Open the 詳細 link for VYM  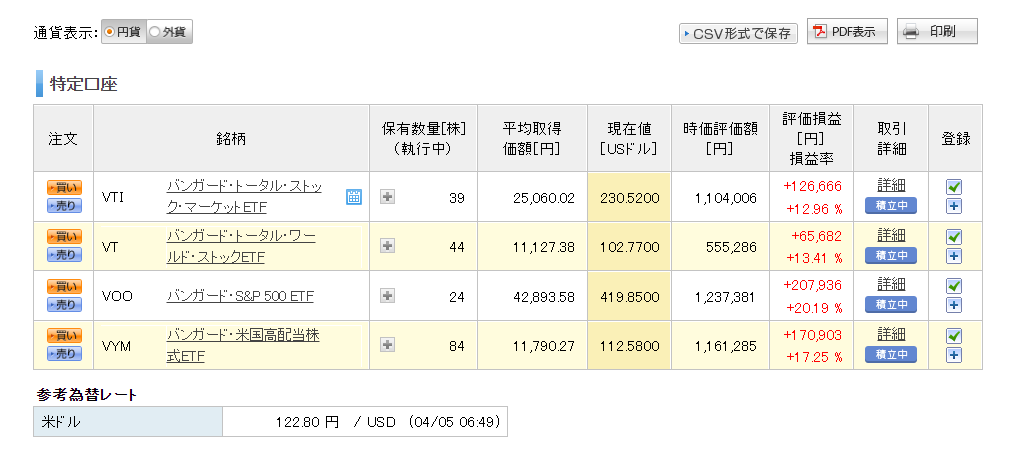pyautogui.click(x=891, y=334)
